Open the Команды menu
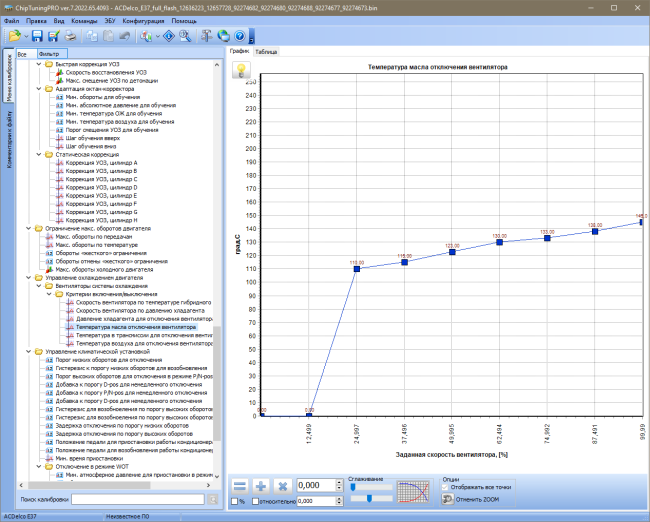 (84, 21)
